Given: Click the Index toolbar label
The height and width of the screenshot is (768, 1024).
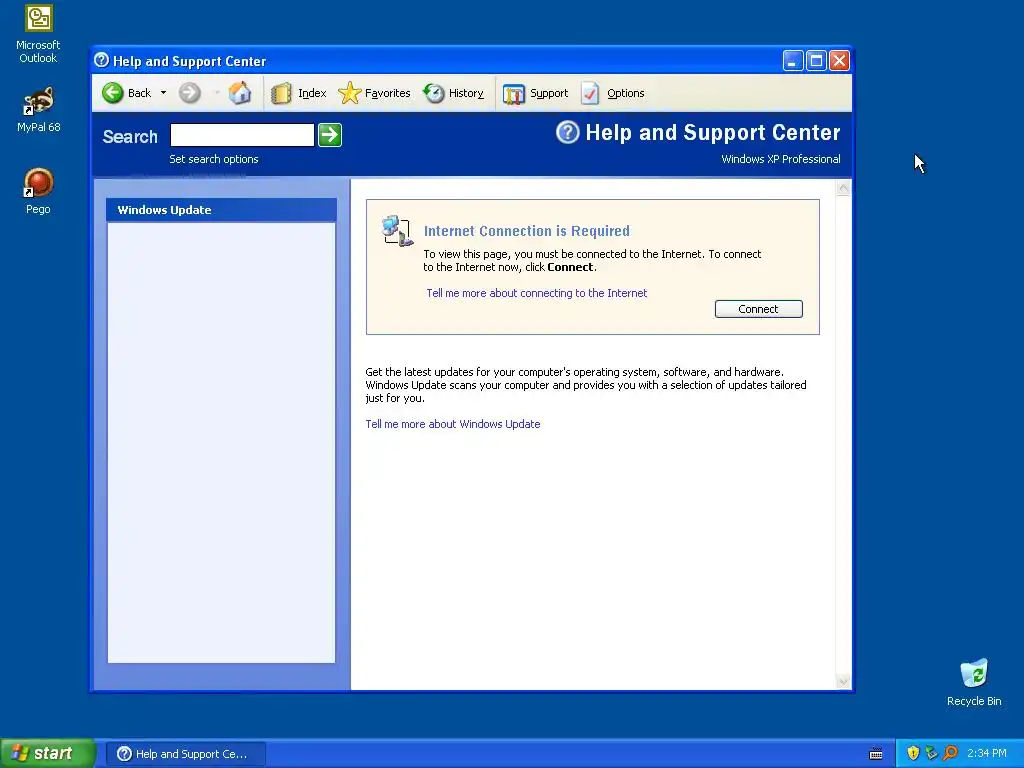Looking at the screenshot, I should coord(312,93).
